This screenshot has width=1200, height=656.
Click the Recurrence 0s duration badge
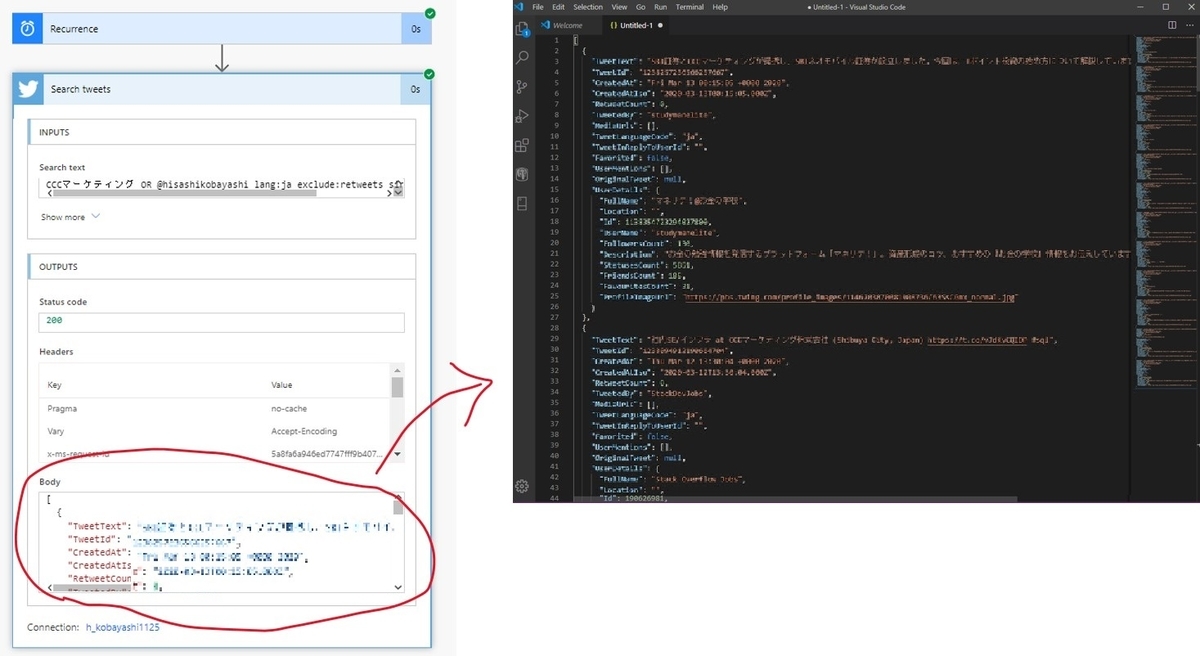coord(416,29)
